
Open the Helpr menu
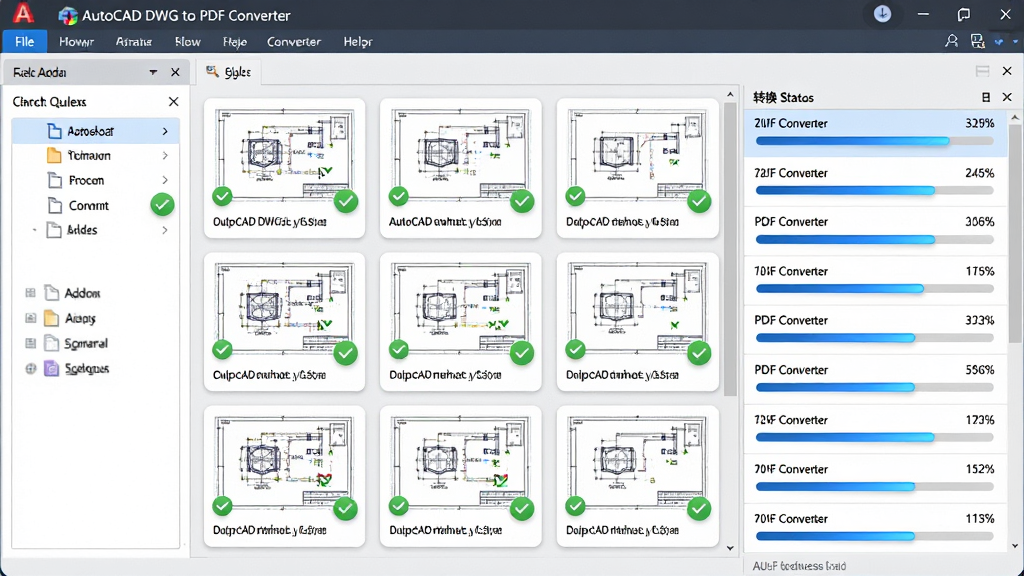(357, 41)
